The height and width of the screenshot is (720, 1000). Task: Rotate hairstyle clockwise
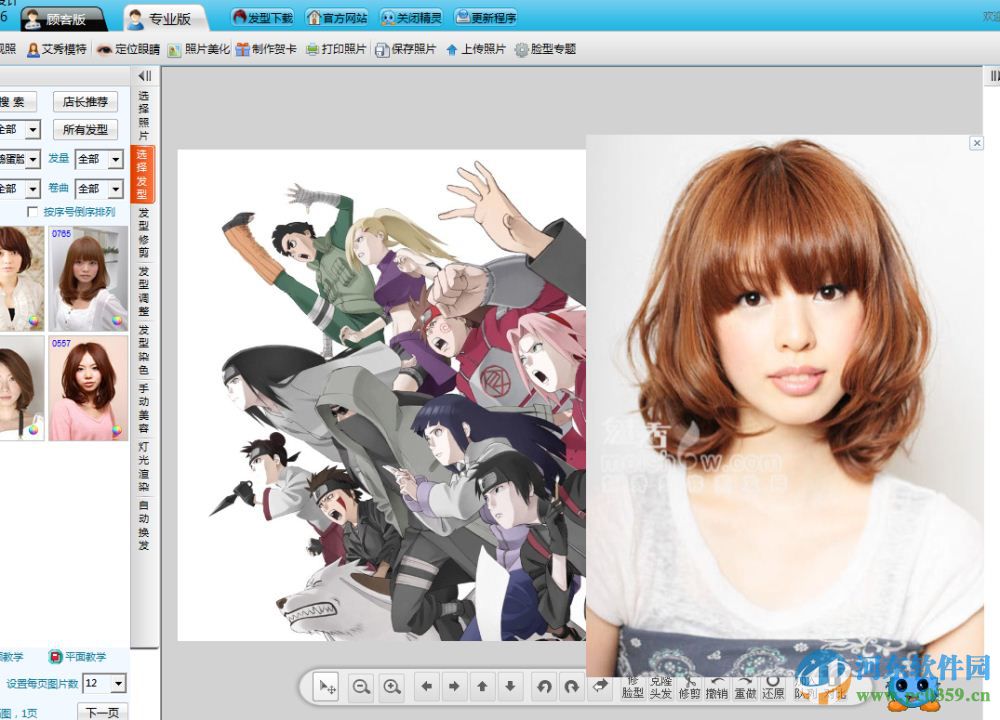(x=572, y=687)
